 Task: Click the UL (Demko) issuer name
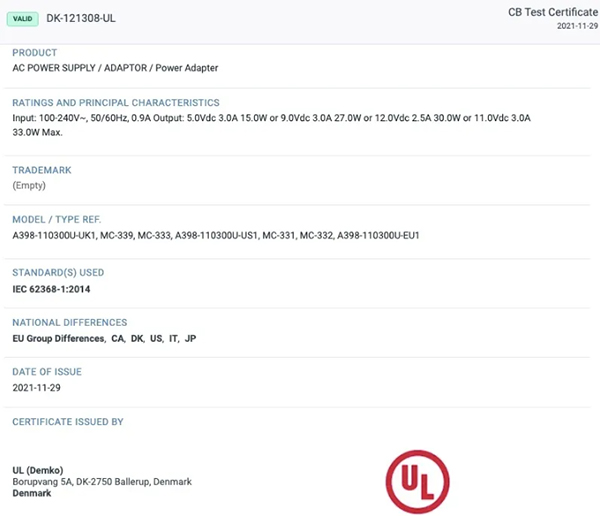[38, 470]
